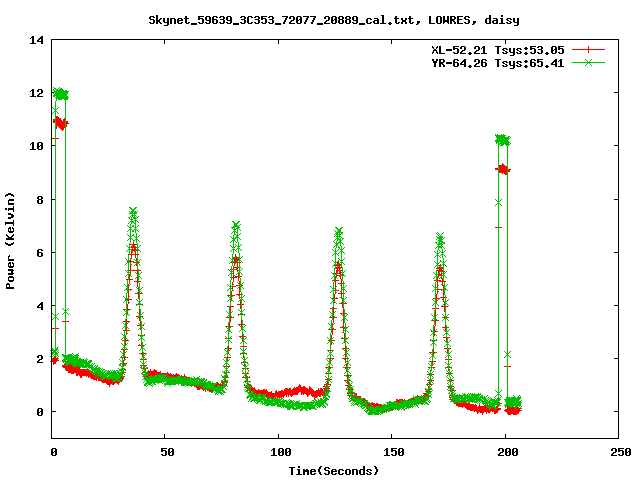The width and height of the screenshot is (640, 480).
Task: Click the y-axis tick label 14
Action: tap(36, 40)
